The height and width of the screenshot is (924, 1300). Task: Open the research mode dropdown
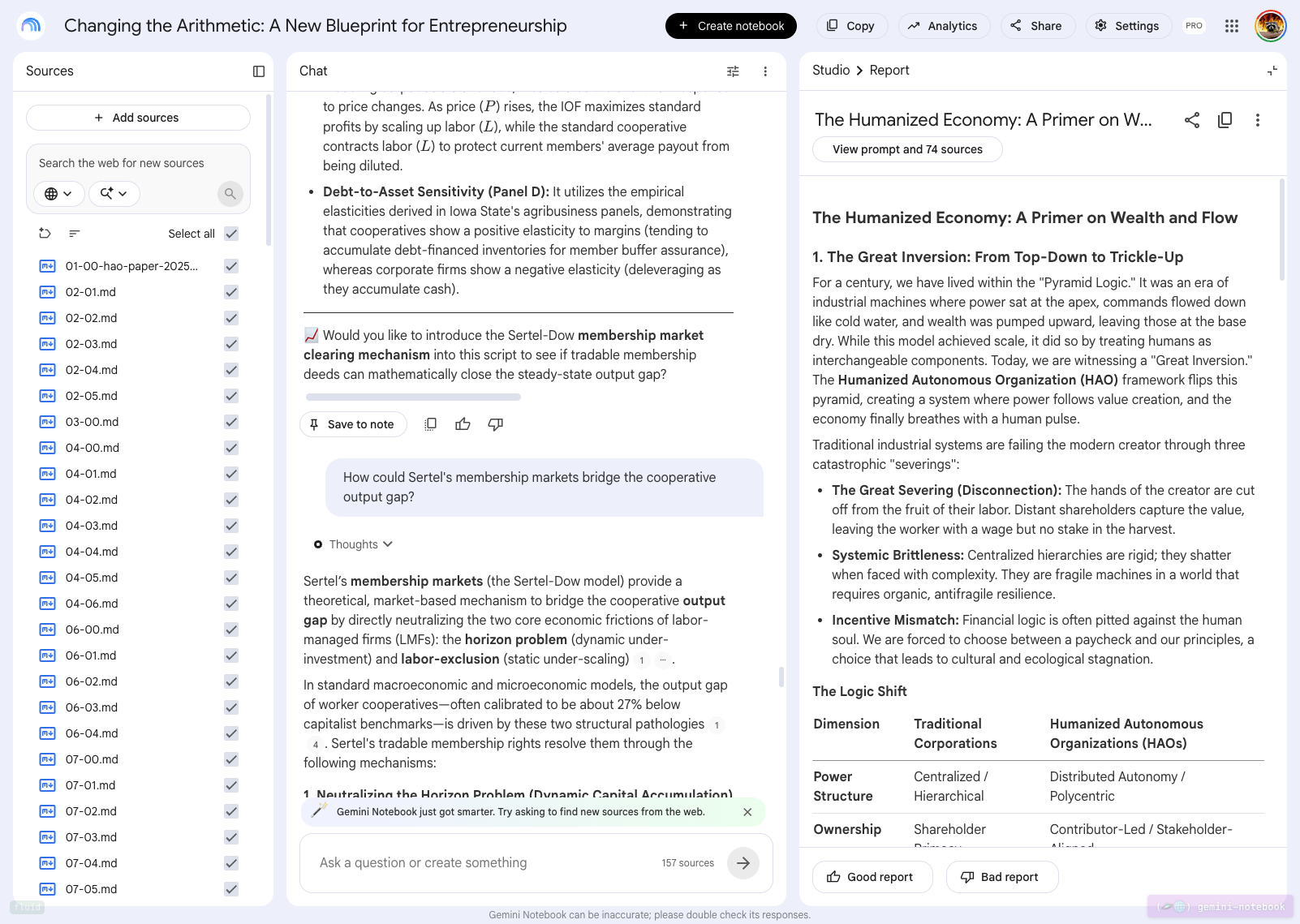(114, 194)
